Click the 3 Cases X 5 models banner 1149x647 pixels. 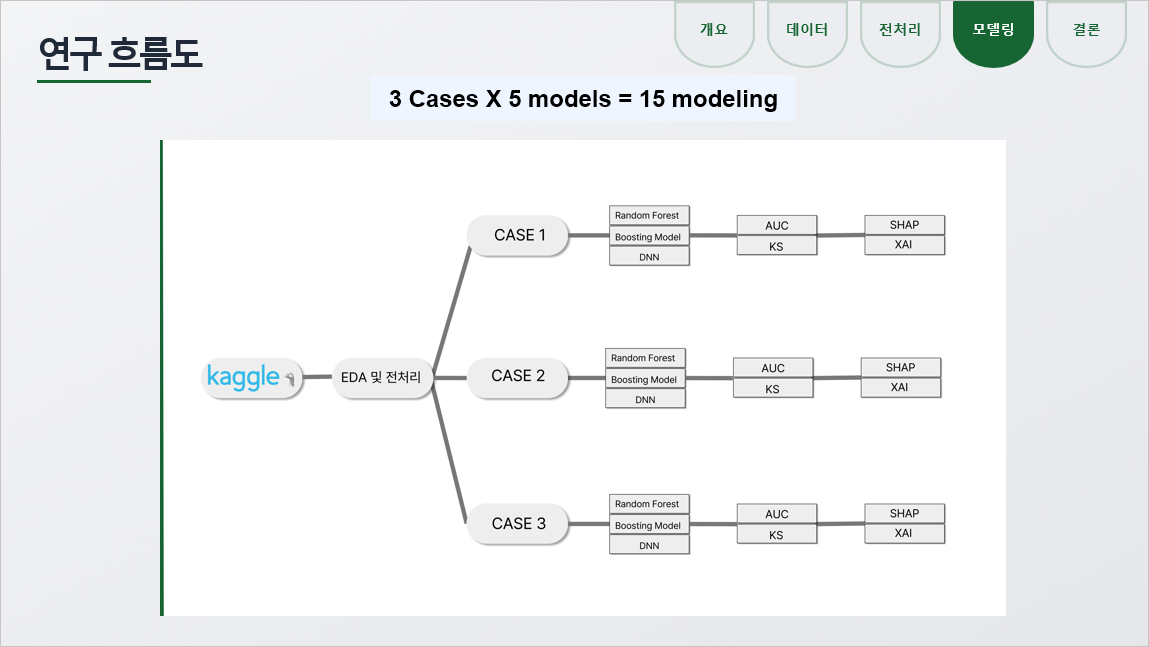[x=582, y=99]
